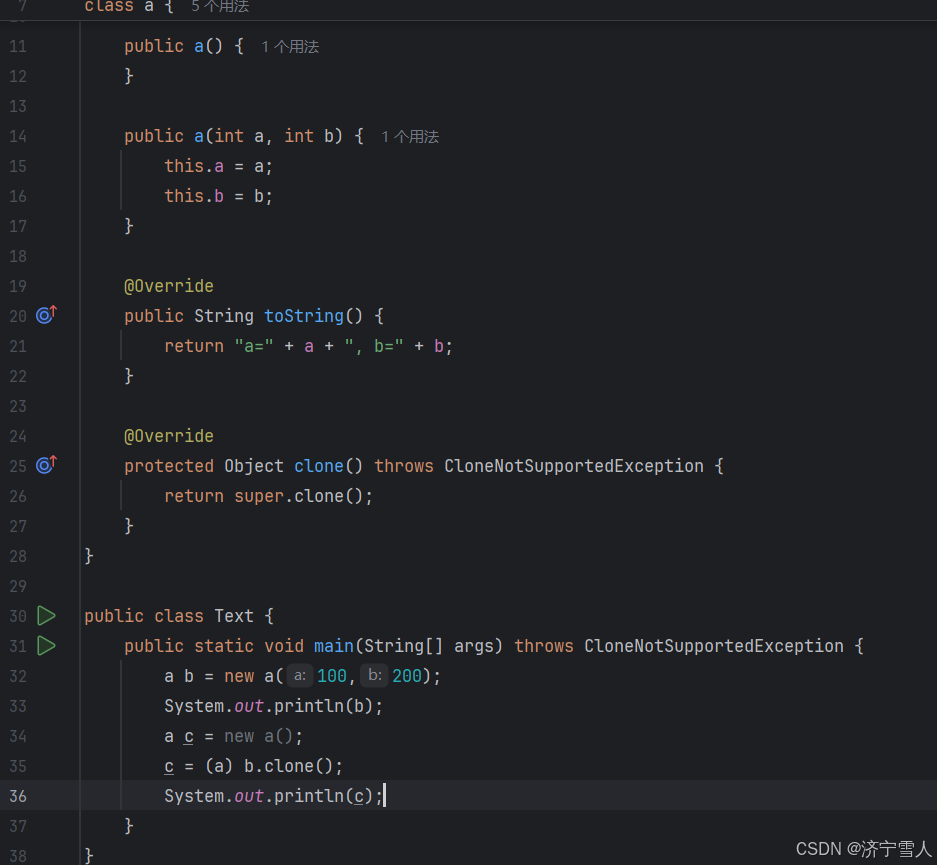Click the greyed 'new a()' expression
This screenshot has height=865, width=937.
click(259, 736)
